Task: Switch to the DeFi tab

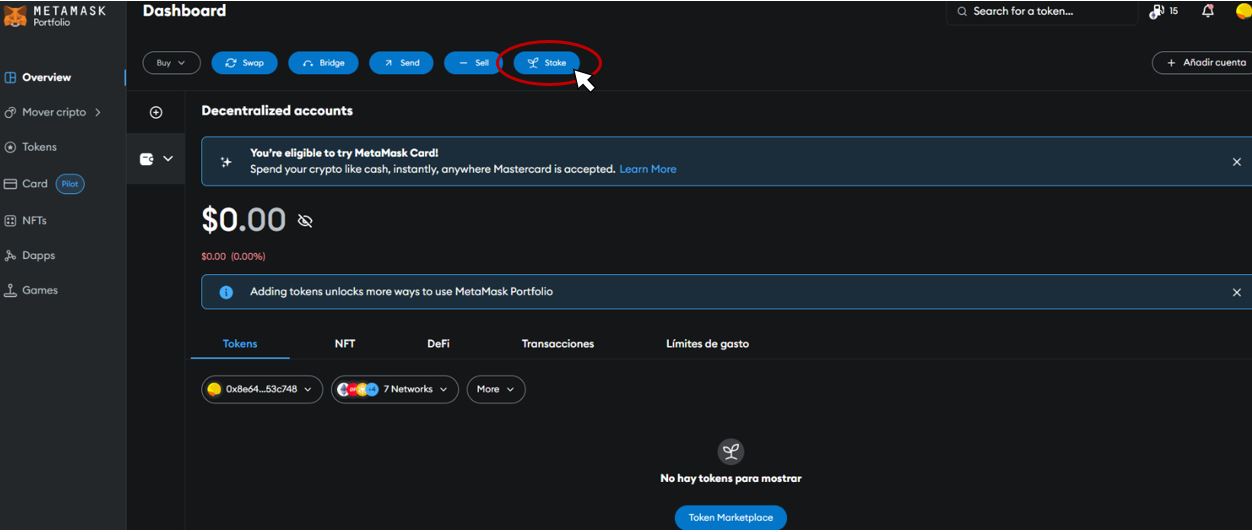Action: (x=438, y=343)
